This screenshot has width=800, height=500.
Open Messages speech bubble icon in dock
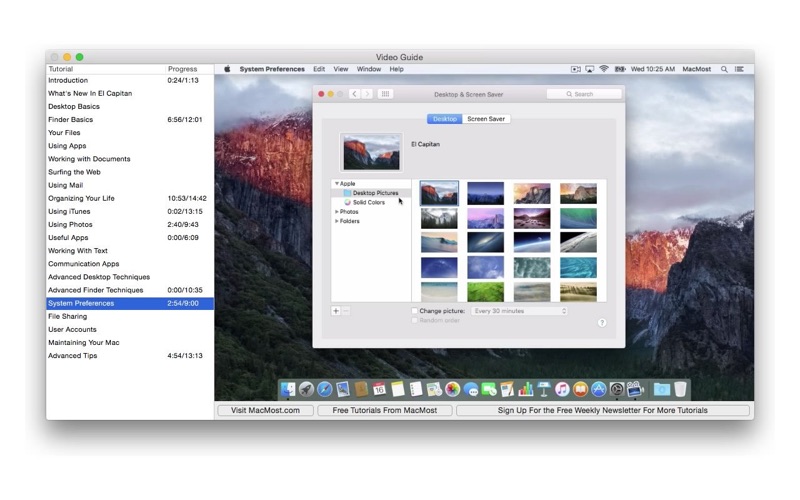tap(471, 389)
